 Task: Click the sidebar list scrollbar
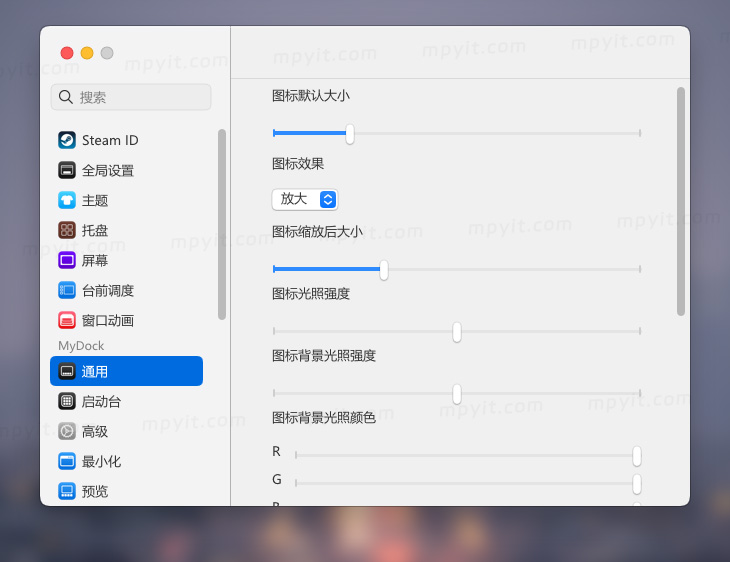[222, 224]
